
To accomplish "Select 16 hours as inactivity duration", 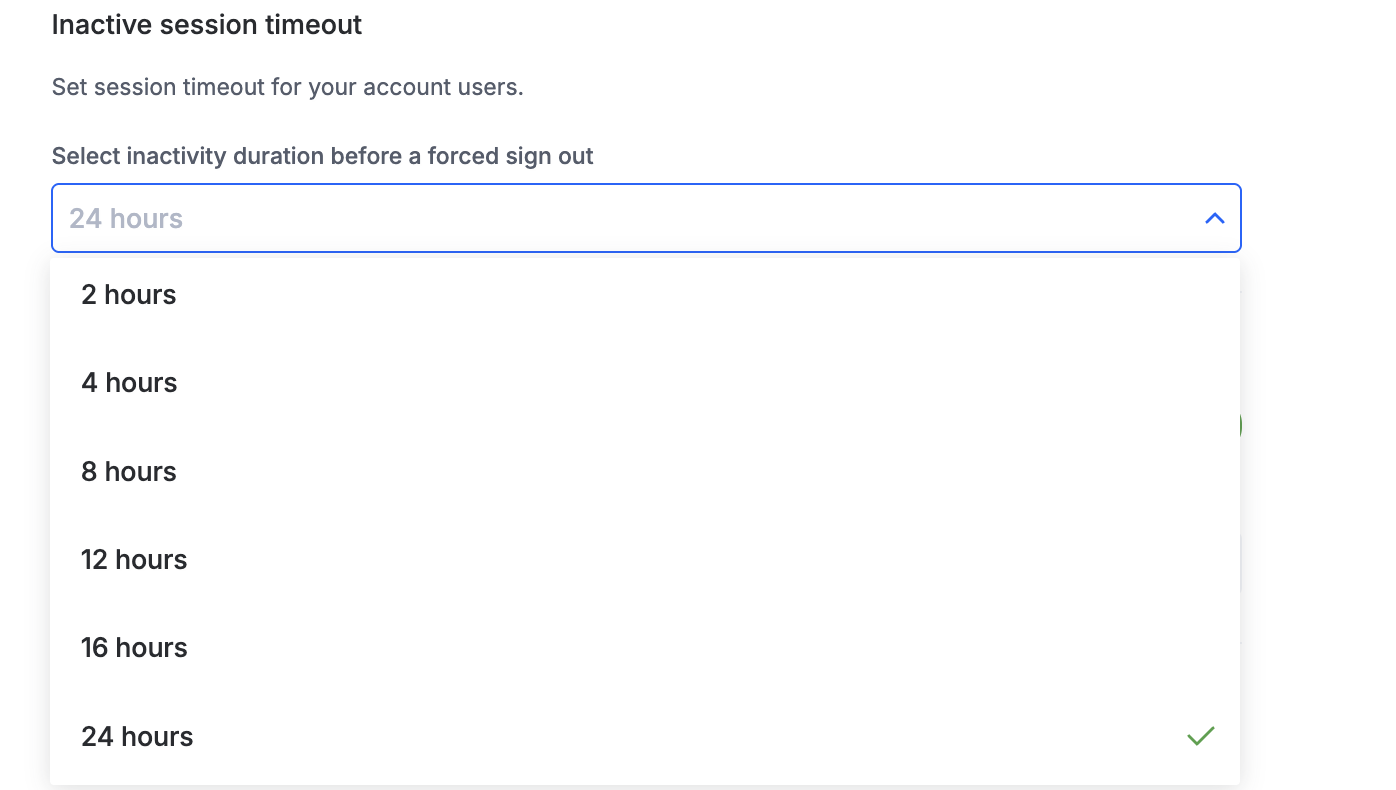I will (x=134, y=648).
